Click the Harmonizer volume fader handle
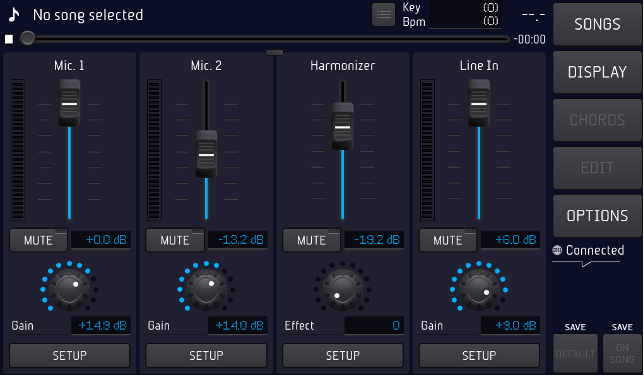644x376 pixels. 343,127
